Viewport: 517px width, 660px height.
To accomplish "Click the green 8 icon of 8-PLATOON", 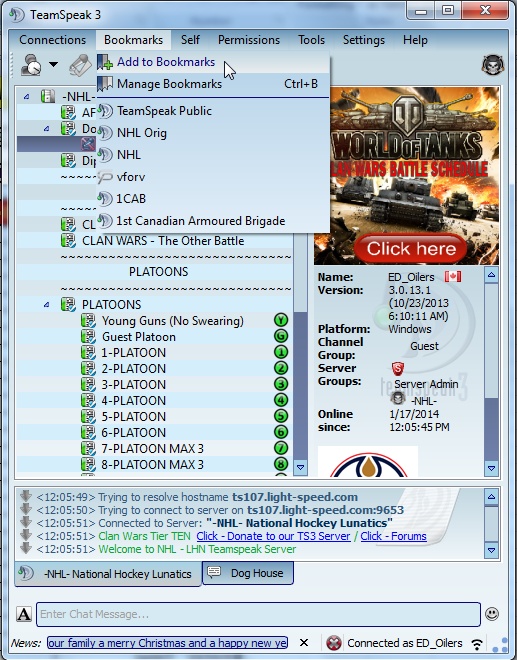I will tap(281, 464).
